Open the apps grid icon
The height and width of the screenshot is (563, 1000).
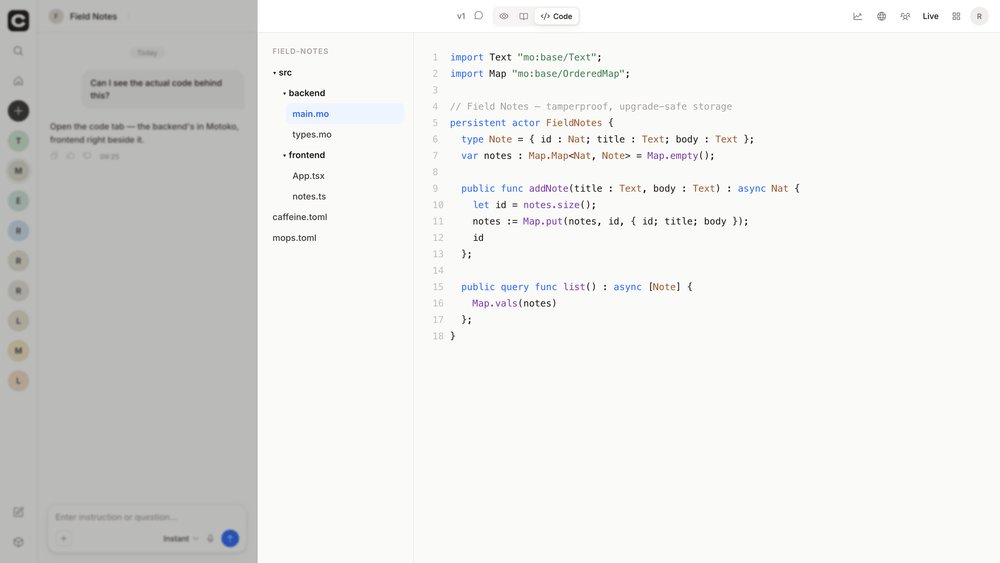(x=956, y=17)
